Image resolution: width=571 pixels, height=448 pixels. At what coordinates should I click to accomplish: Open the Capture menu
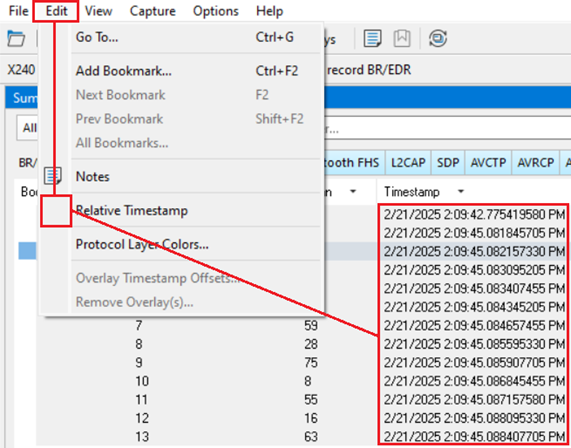(x=153, y=11)
